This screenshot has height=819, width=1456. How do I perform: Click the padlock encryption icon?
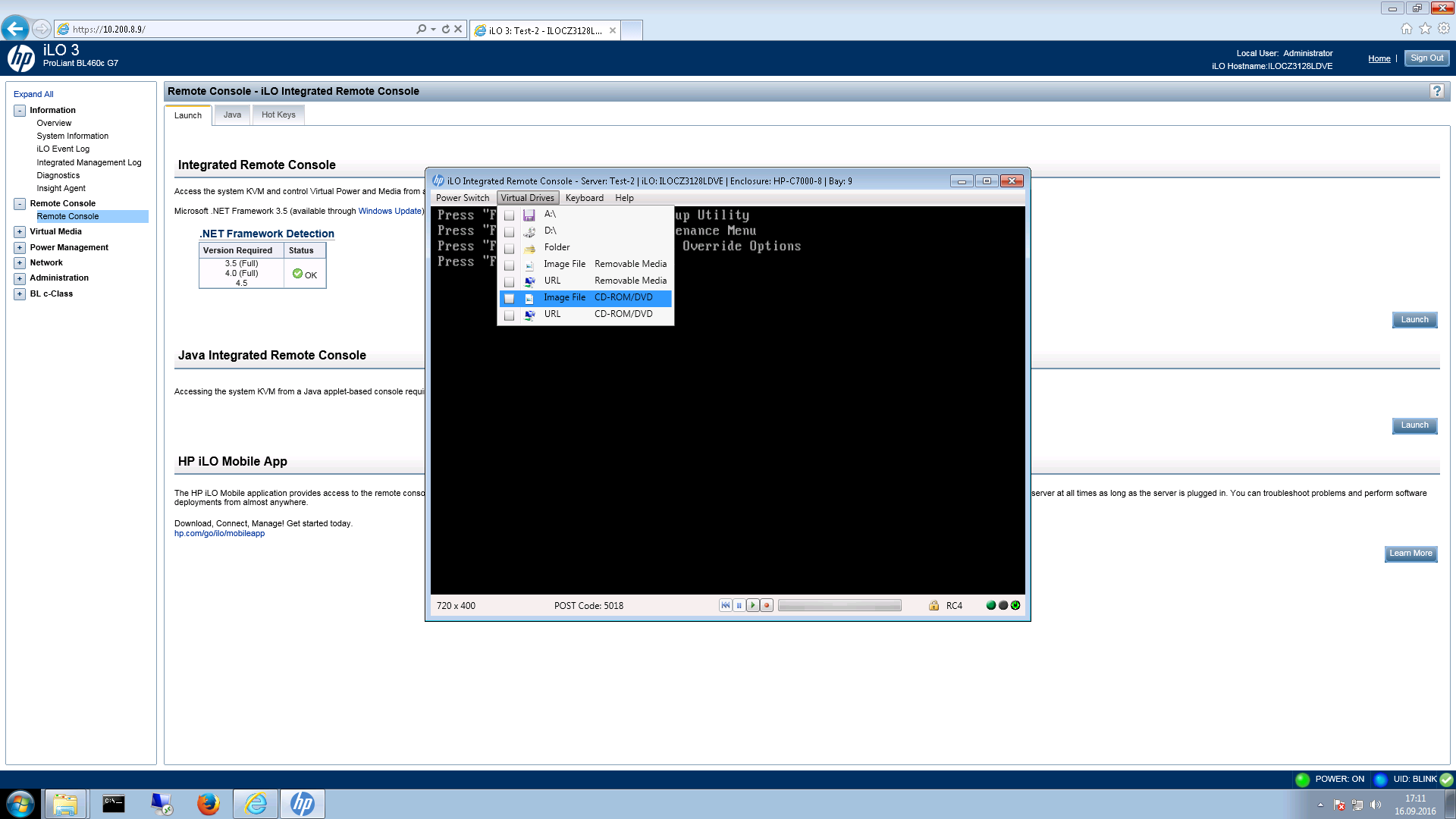pyautogui.click(x=934, y=605)
